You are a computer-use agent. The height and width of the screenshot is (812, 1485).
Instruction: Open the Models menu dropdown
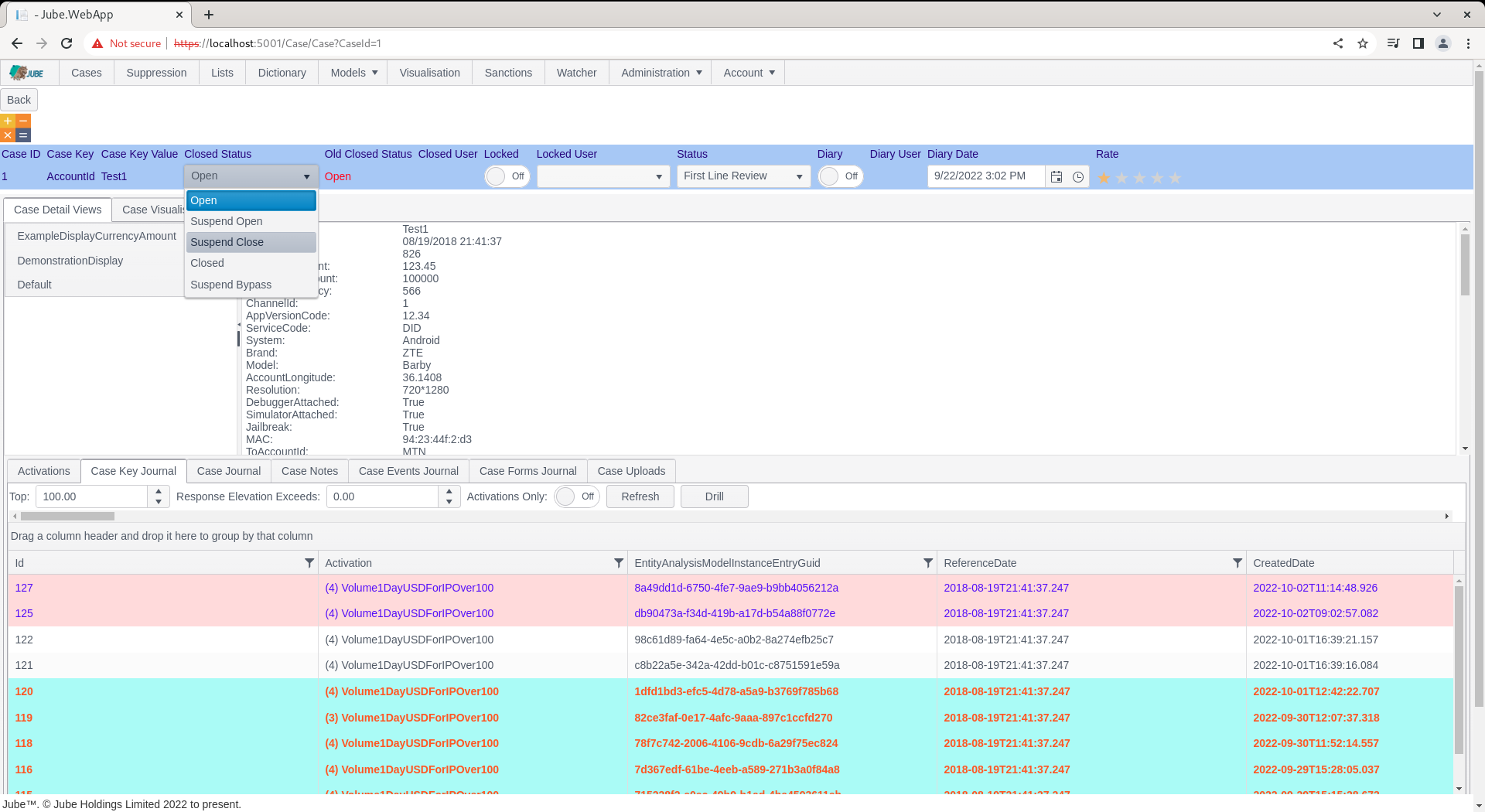[x=353, y=73]
